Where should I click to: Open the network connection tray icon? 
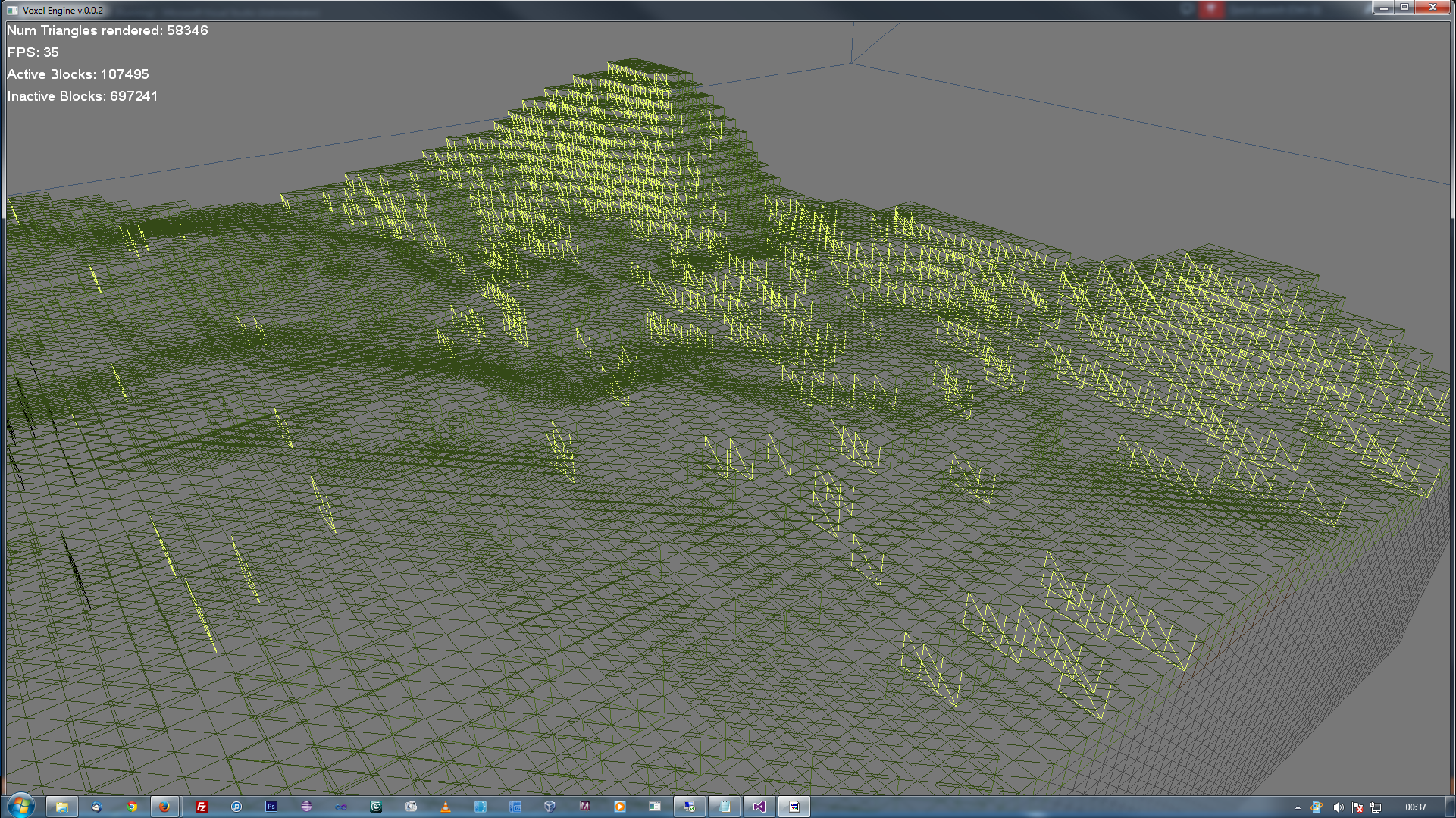(x=1376, y=807)
